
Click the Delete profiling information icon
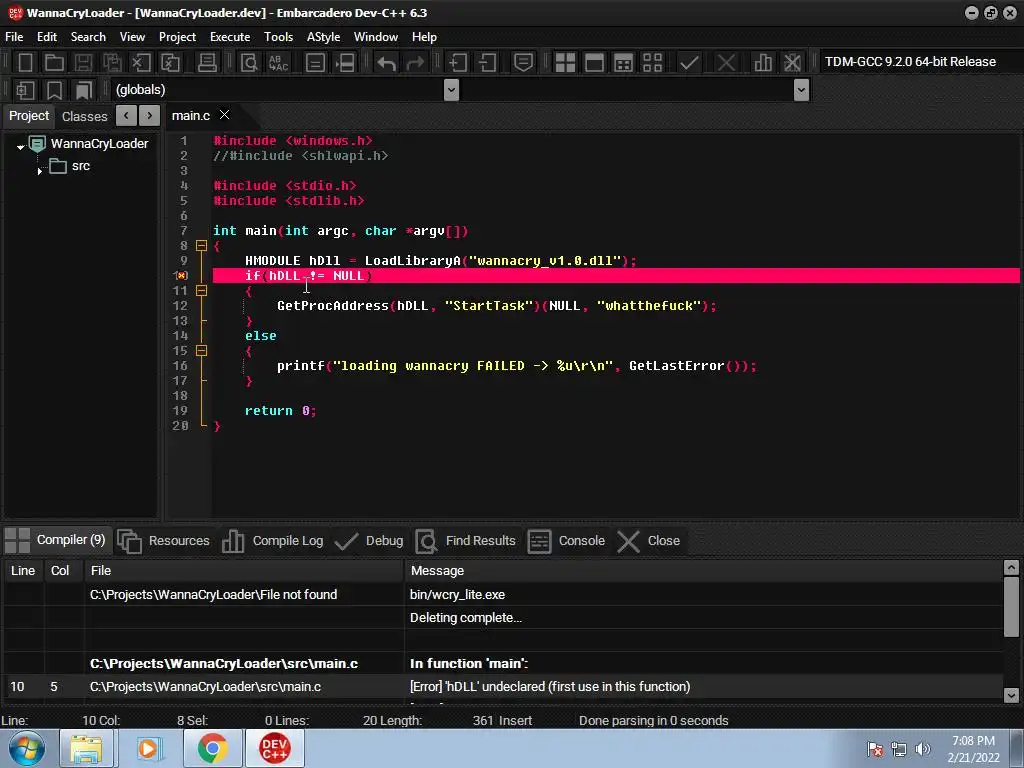coord(792,63)
